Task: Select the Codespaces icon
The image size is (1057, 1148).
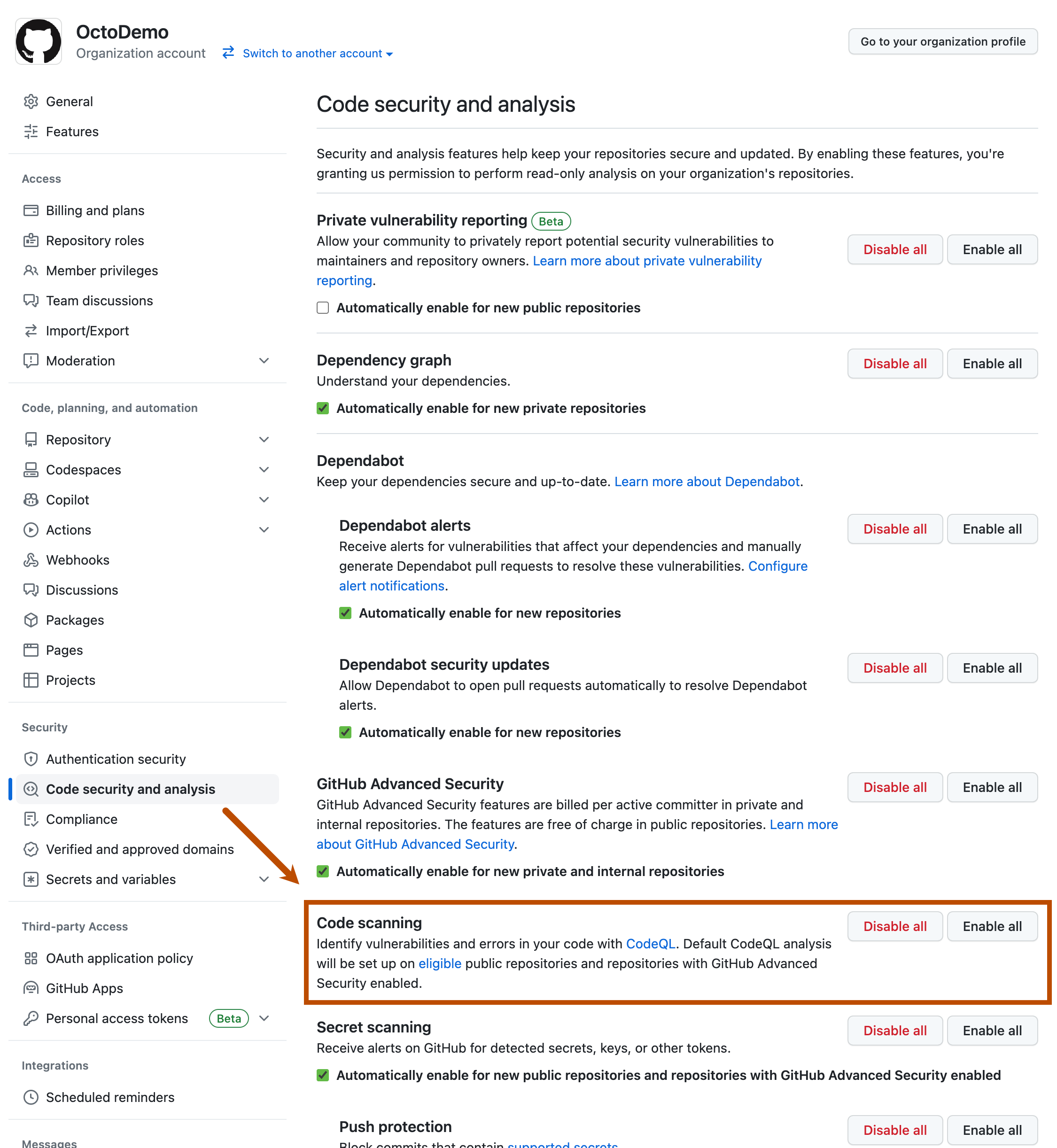Action: click(31, 469)
